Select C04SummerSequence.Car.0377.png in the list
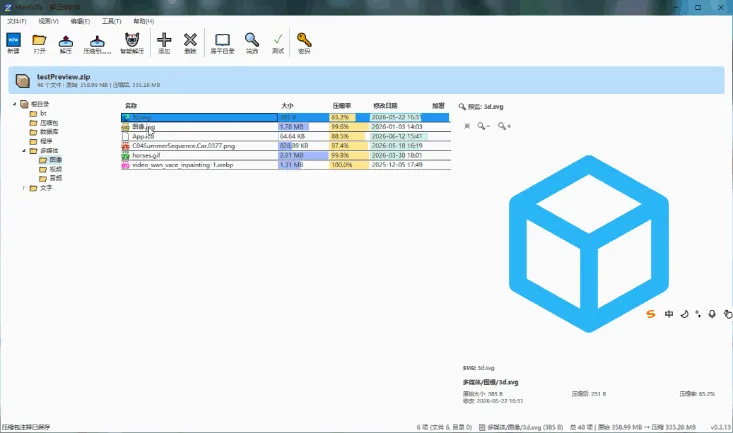This screenshot has width=733, height=433. (x=285, y=146)
